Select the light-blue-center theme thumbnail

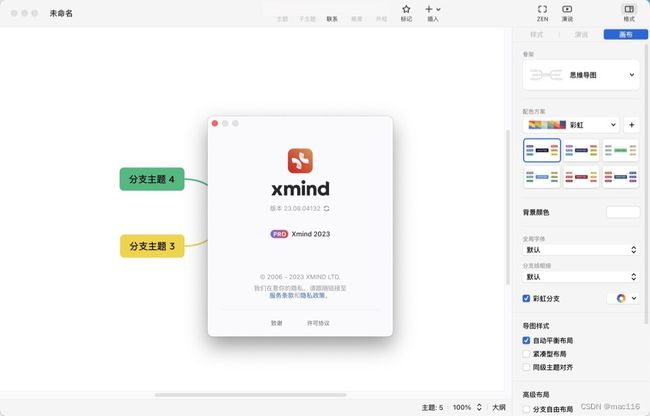click(542, 177)
